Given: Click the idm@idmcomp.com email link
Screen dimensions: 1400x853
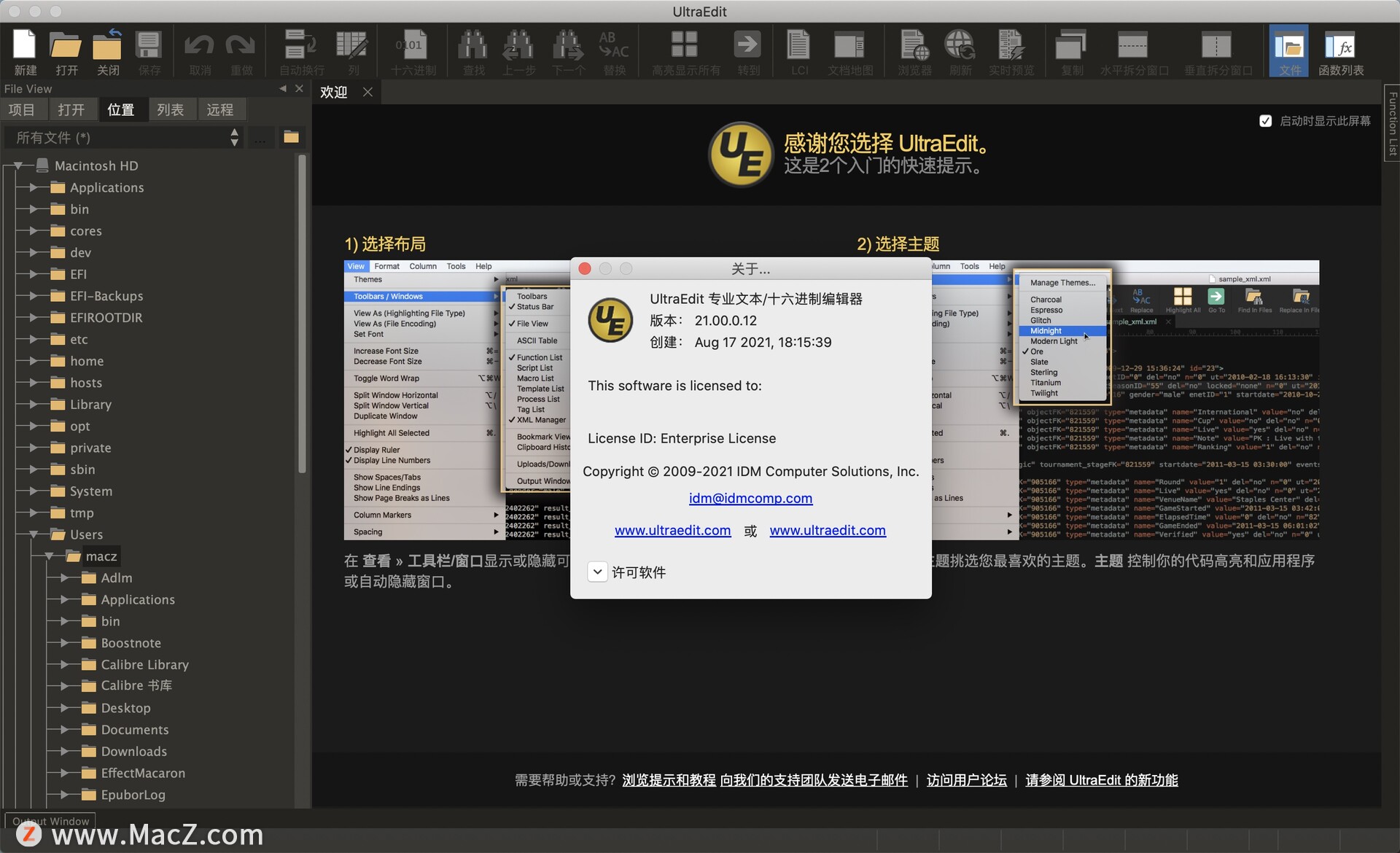Looking at the screenshot, I should tap(750, 498).
